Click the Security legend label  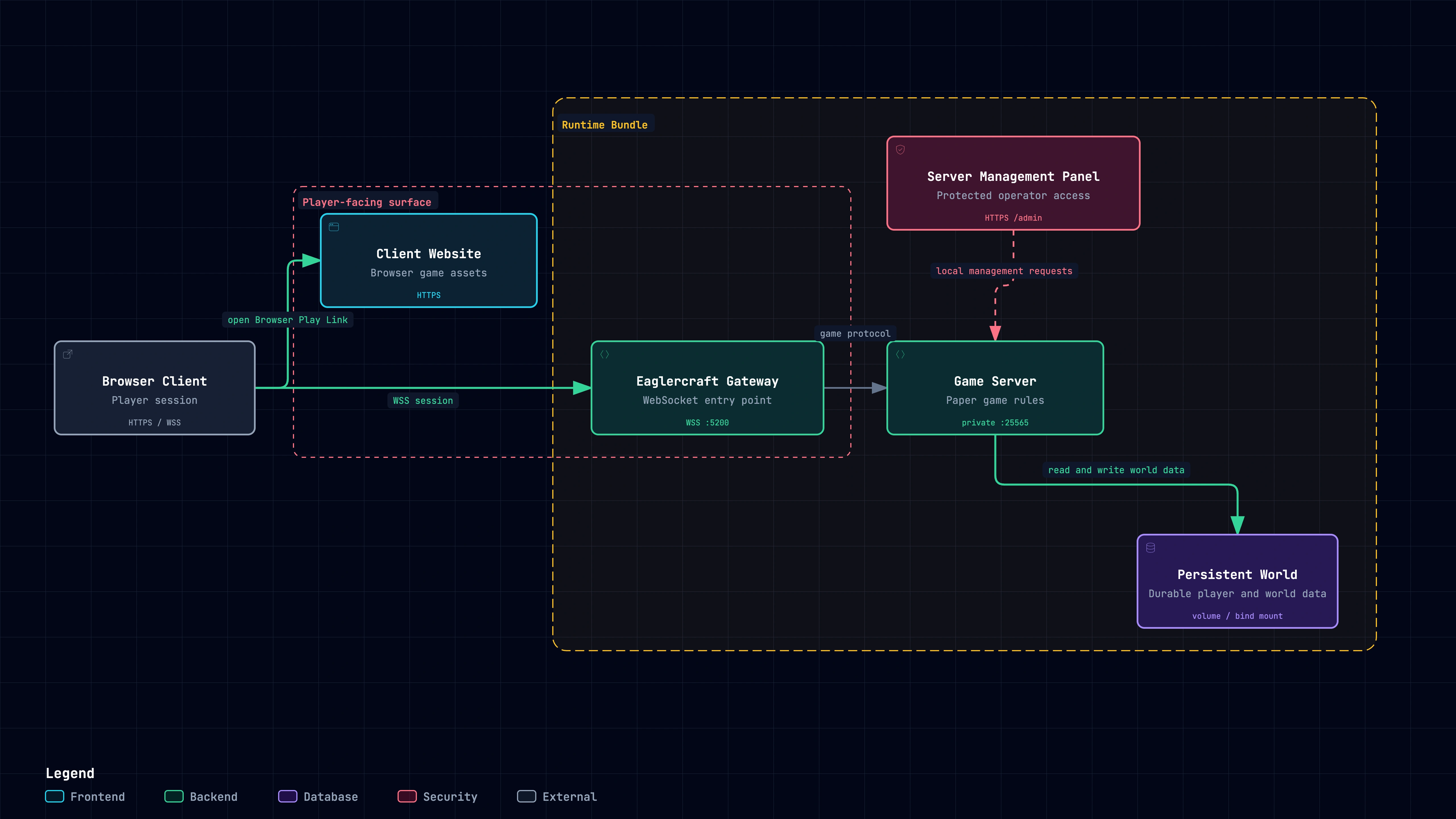tap(450, 796)
